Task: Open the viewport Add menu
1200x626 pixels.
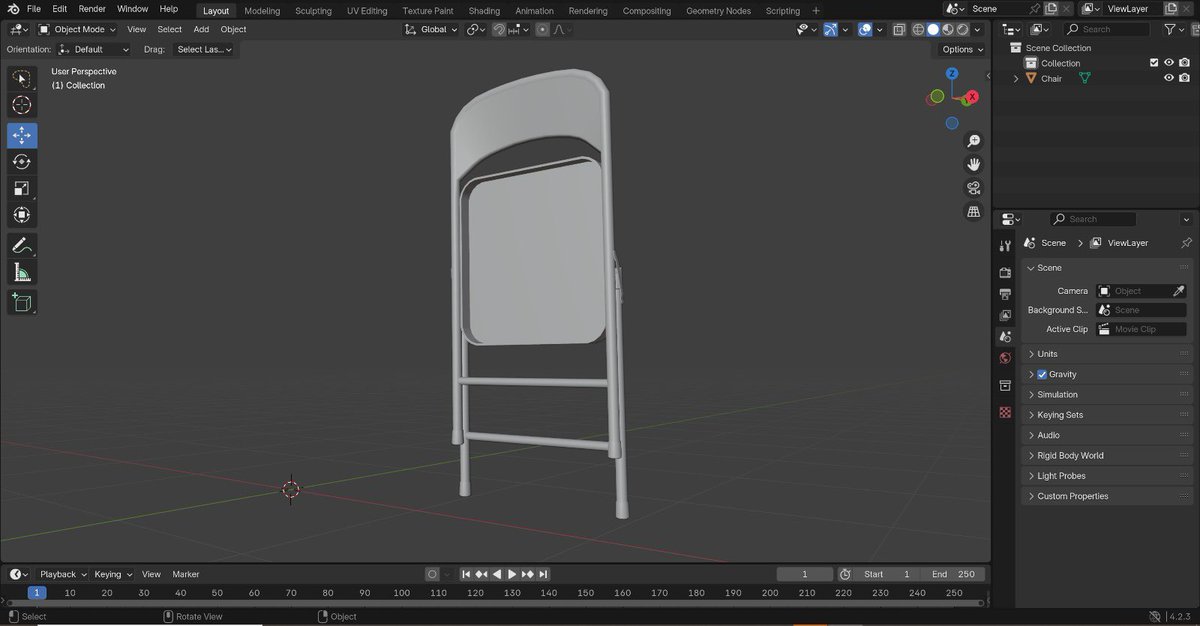Action: pos(201,30)
